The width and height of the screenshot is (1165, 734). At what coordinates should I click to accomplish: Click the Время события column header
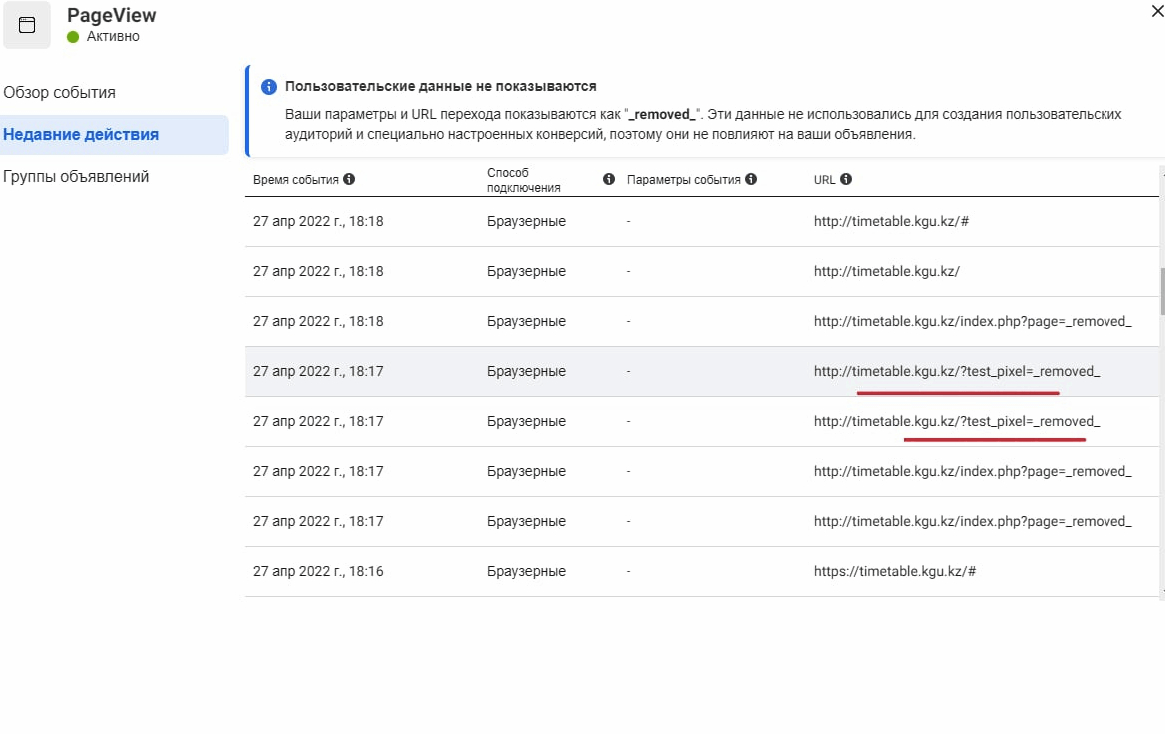[x=296, y=180]
